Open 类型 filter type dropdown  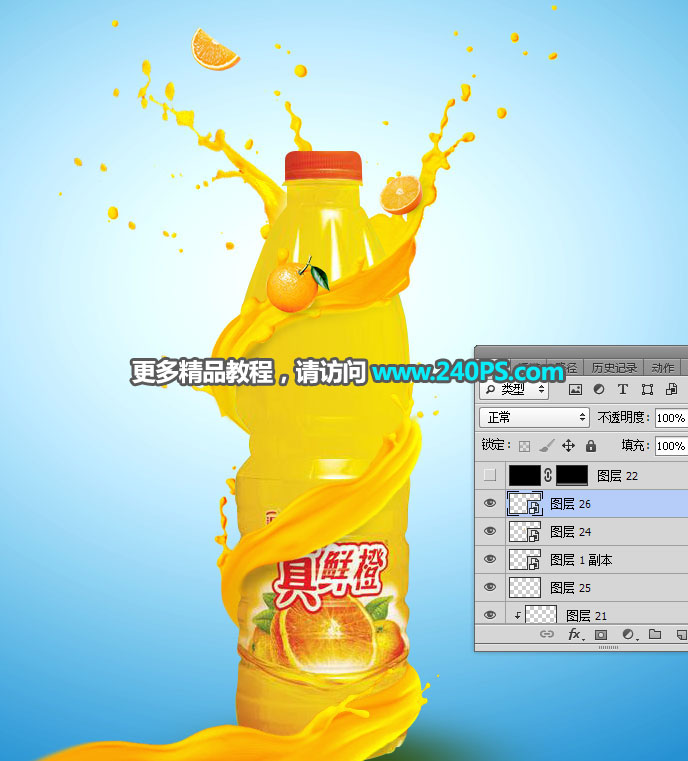(x=514, y=389)
